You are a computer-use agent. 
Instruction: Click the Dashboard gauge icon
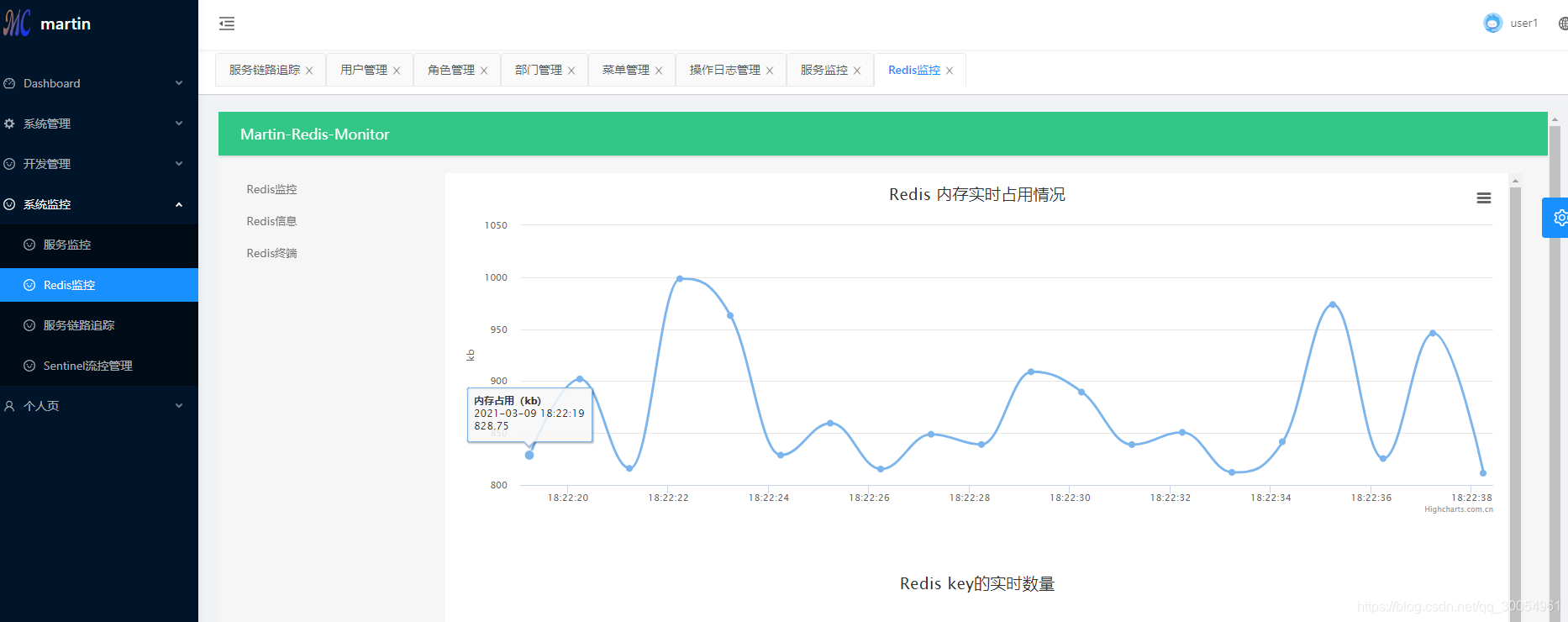coord(9,83)
